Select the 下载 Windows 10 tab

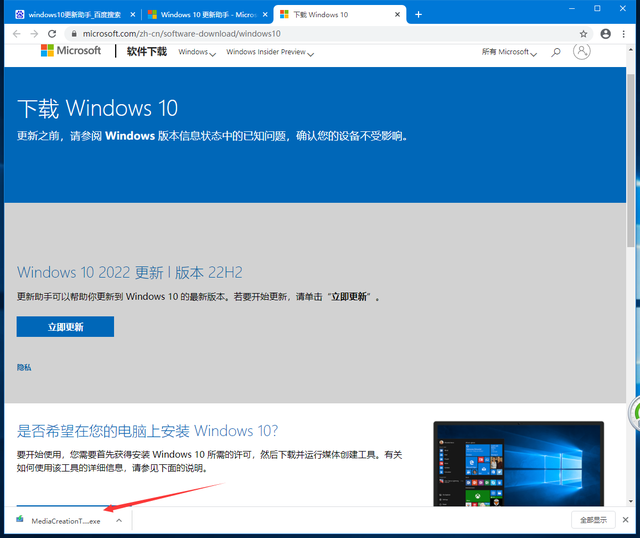coord(339,15)
